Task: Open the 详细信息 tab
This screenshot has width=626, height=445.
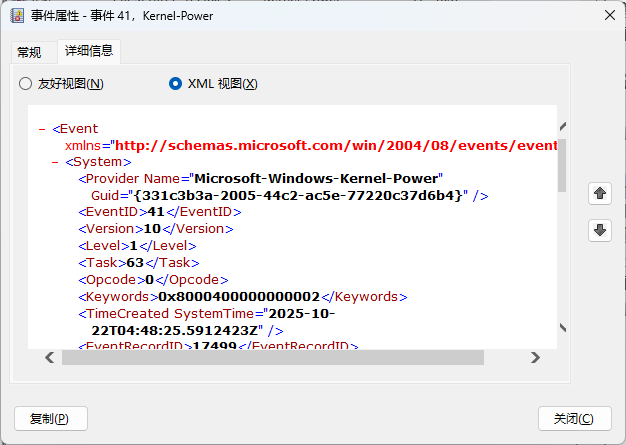Action: pos(89,51)
